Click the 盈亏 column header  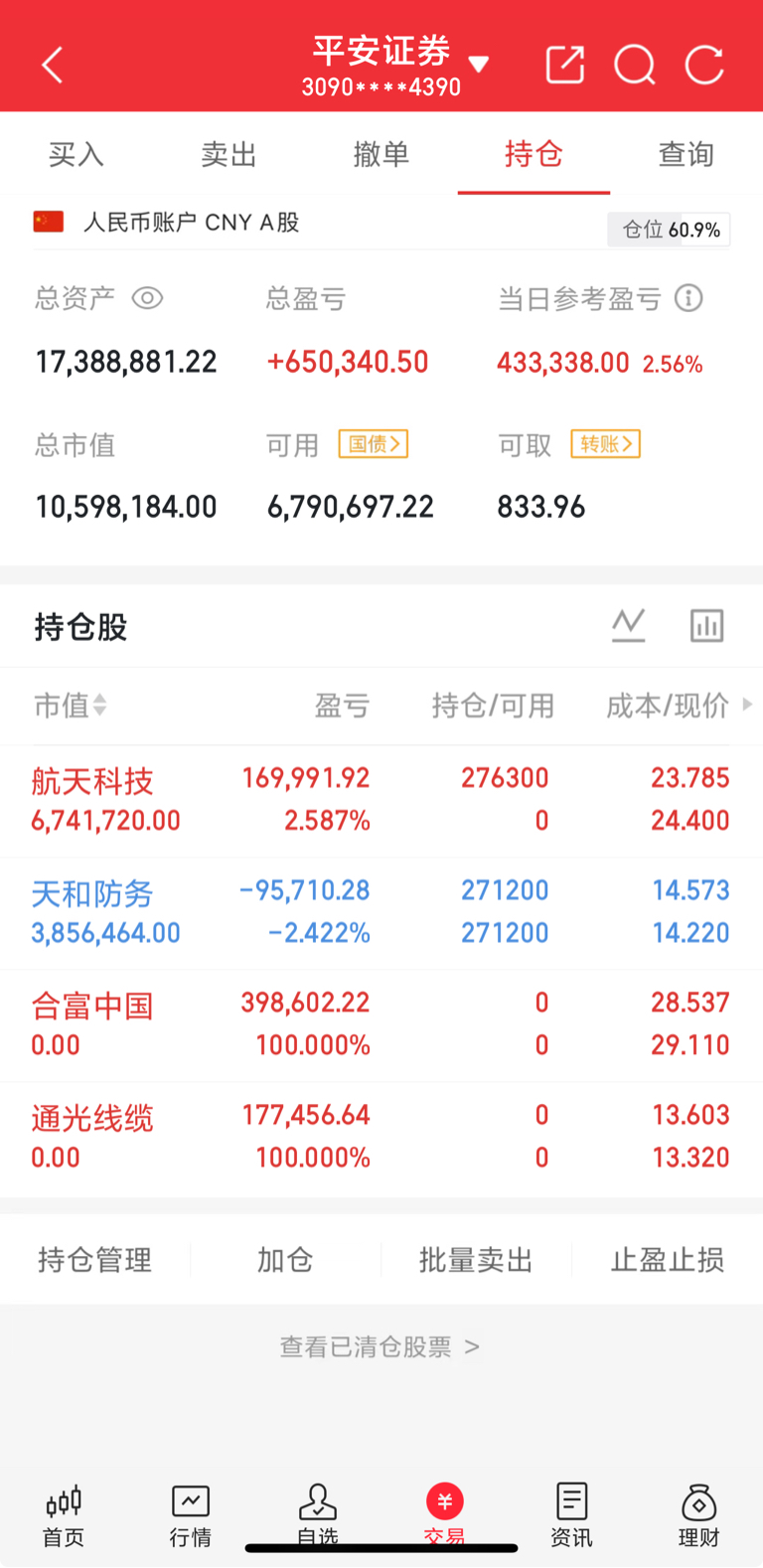tap(342, 706)
